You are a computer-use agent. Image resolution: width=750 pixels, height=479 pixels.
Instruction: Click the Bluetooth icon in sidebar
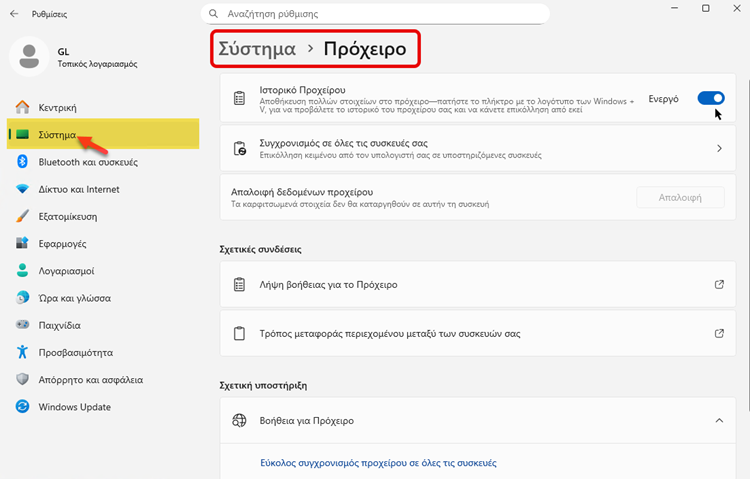[22, 162]
